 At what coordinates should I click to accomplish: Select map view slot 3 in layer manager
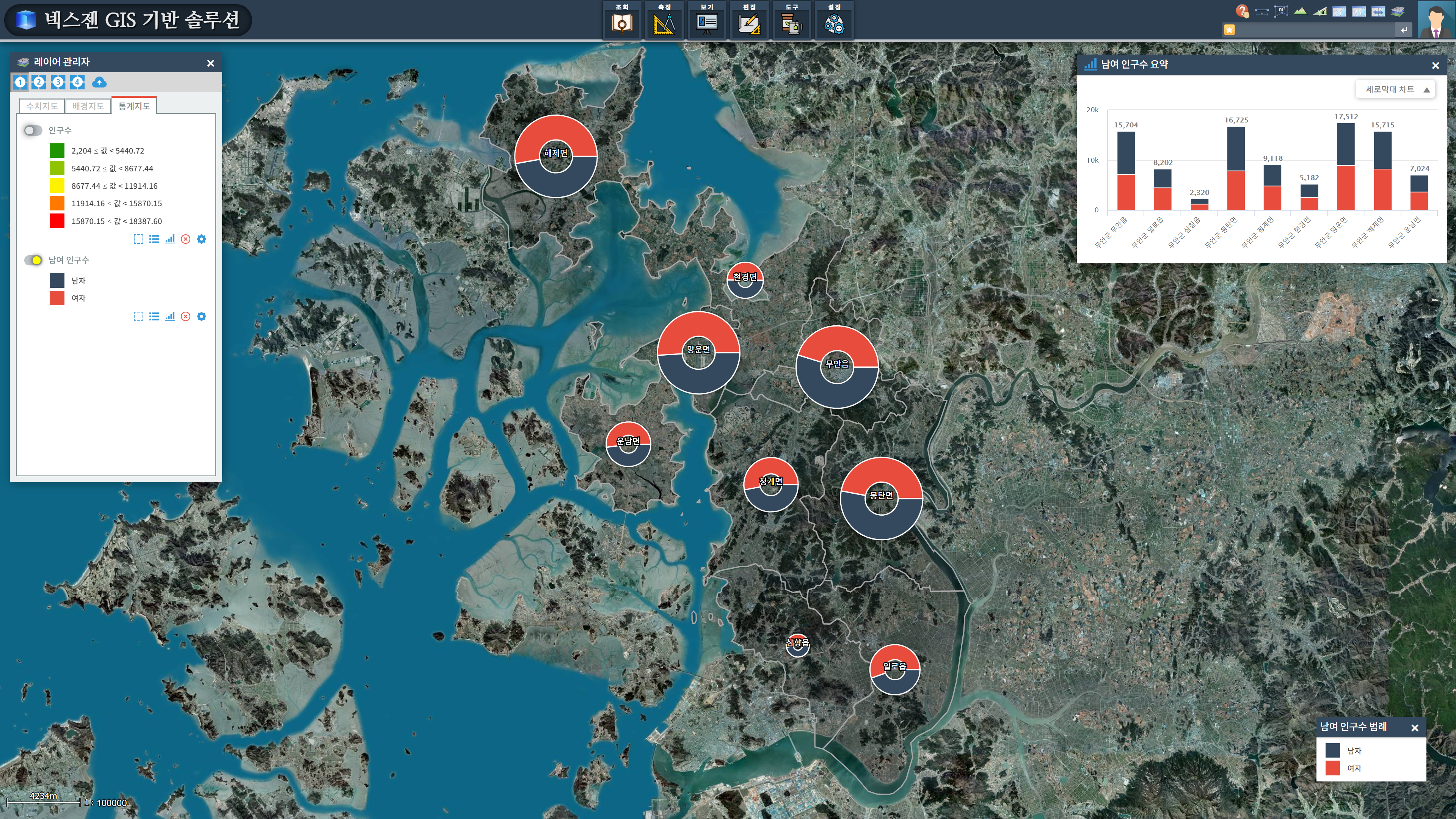[58, 83]
